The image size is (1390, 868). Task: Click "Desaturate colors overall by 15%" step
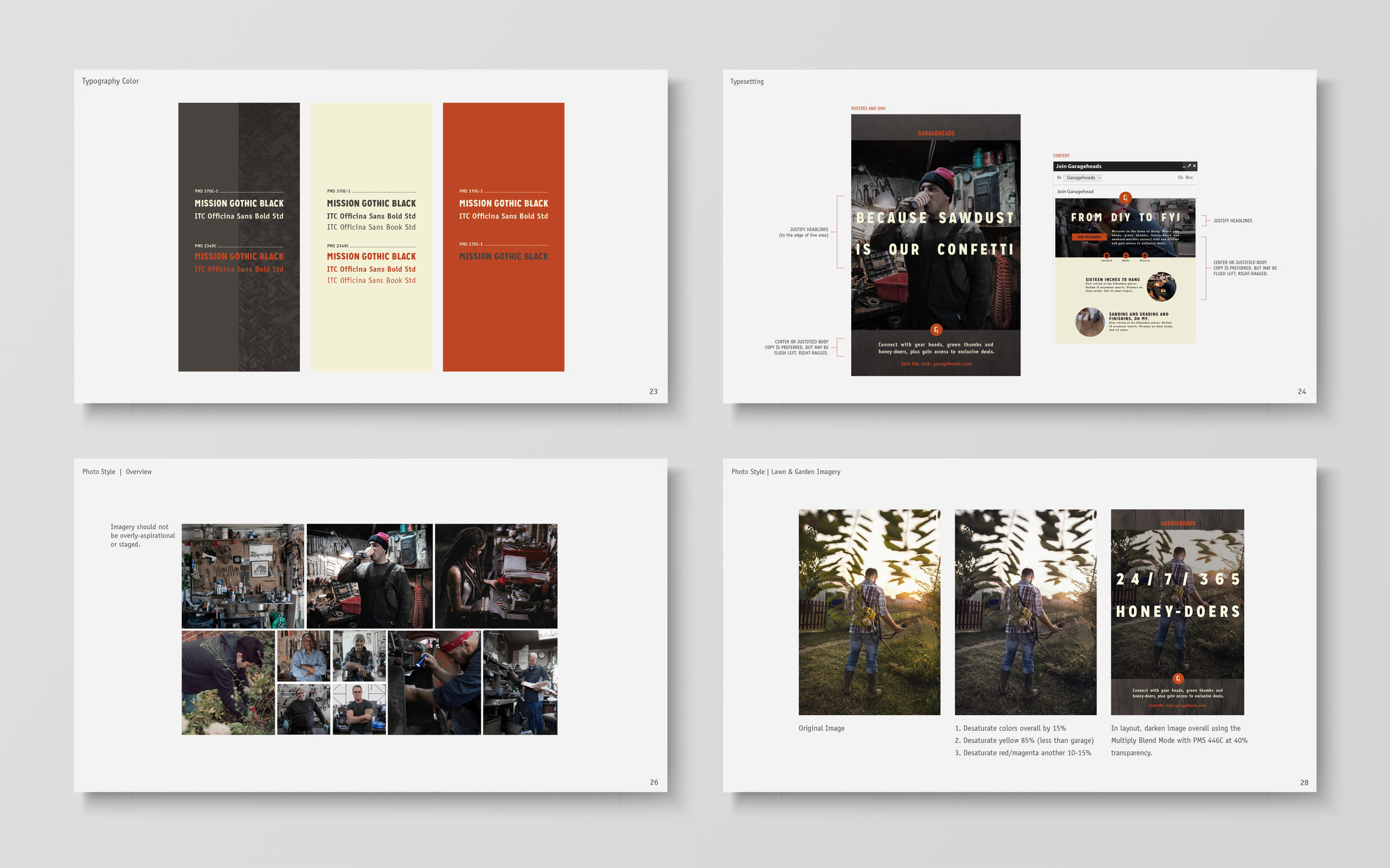pyautogui.click(x=1010, y=728)
